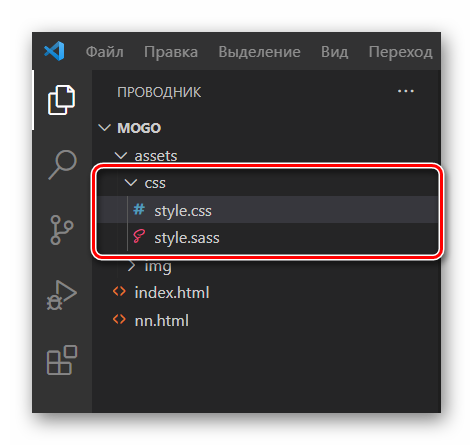Open the Search view magnifier icon
473x445 pixels.
click(63, 165)
